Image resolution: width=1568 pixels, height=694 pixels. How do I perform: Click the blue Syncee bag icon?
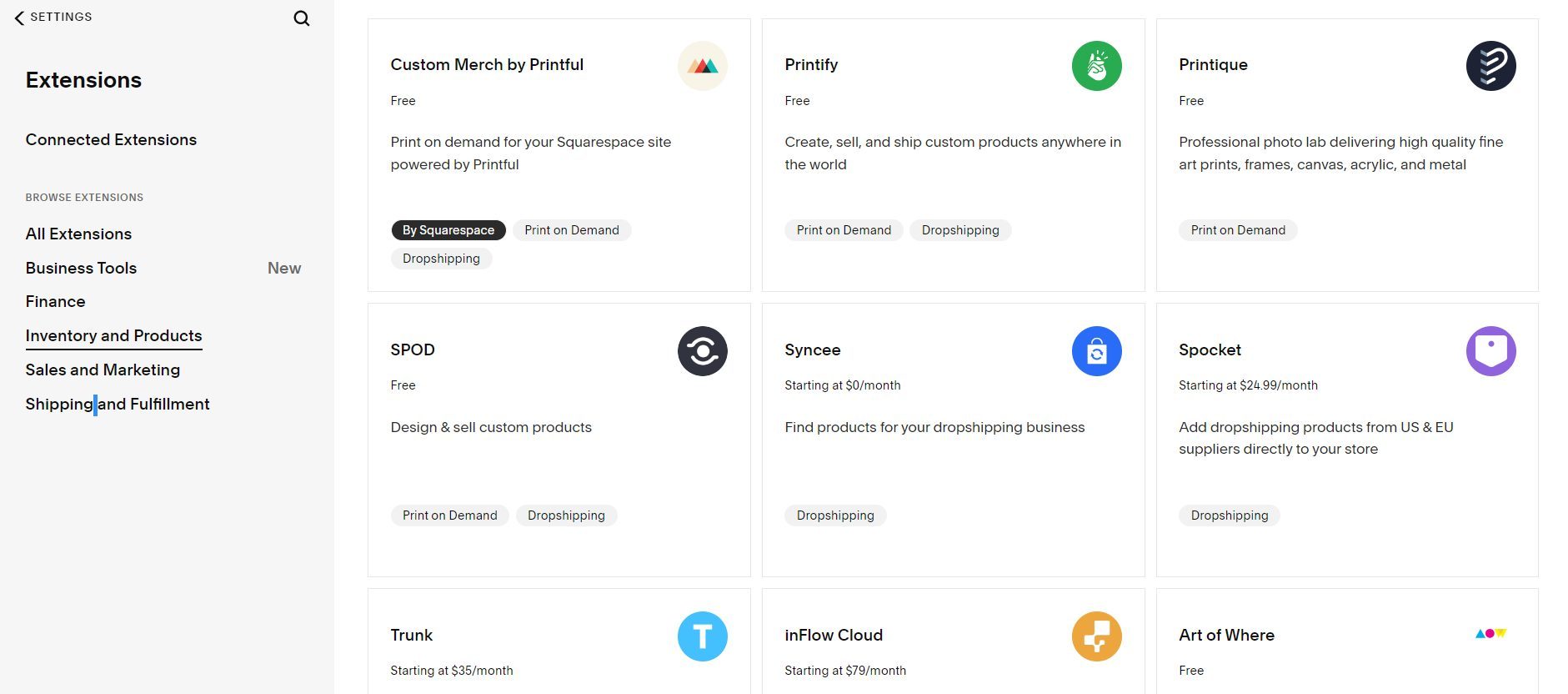coord(1096,351)
